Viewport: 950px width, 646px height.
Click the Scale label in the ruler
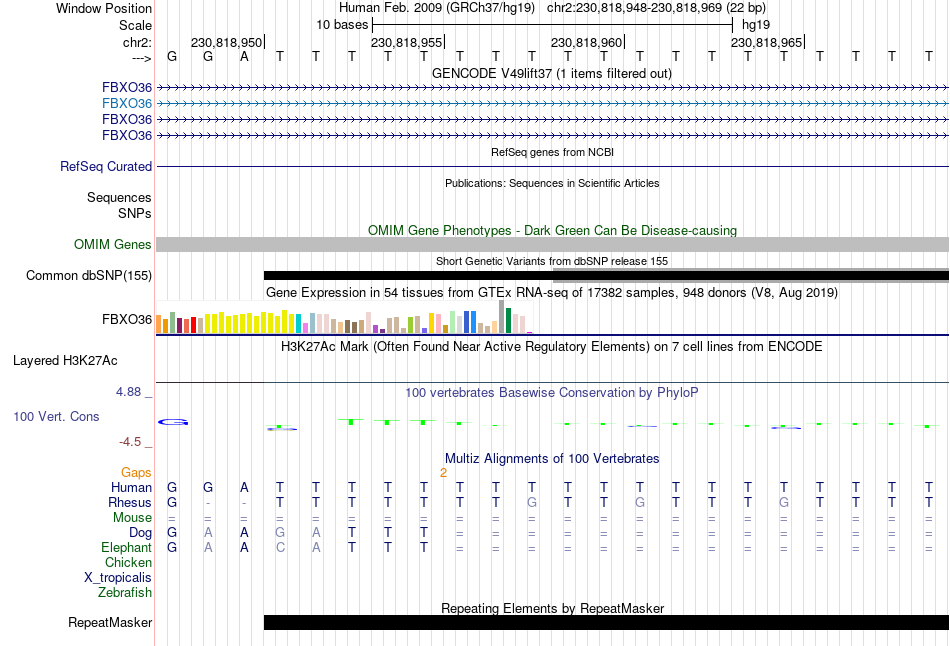[x=135, y=25]
